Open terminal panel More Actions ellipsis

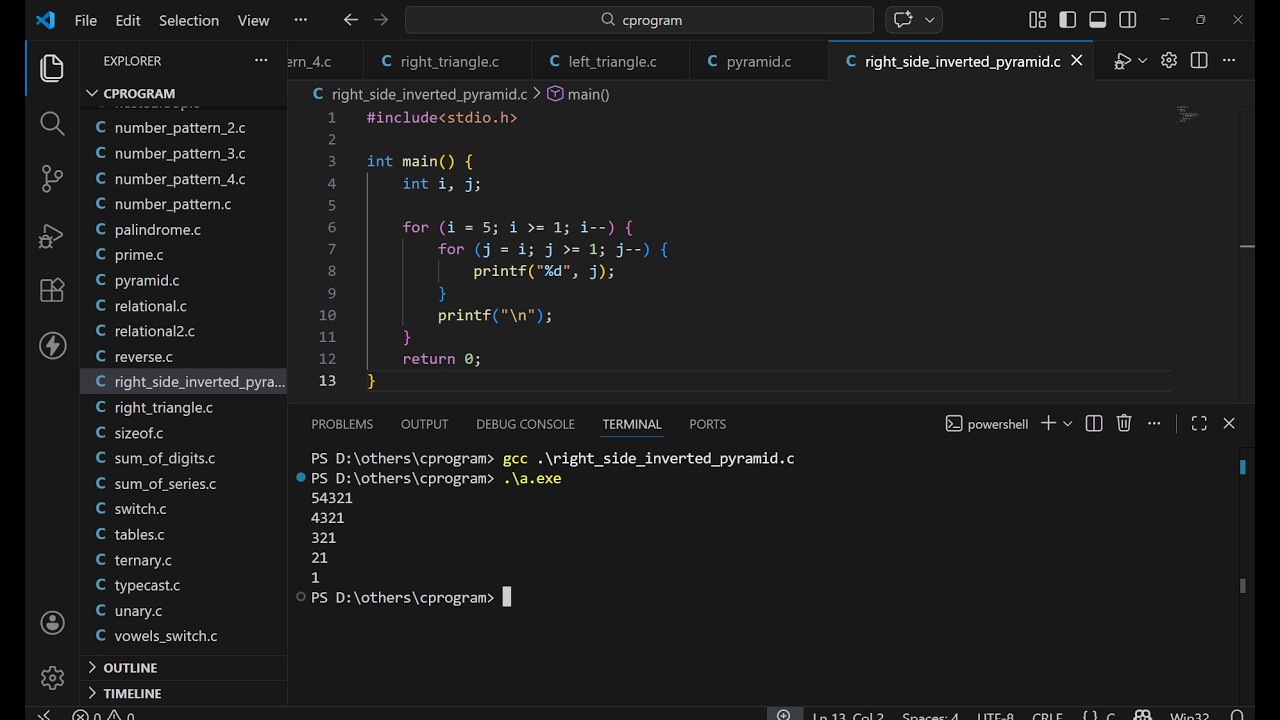(1154, 424)
